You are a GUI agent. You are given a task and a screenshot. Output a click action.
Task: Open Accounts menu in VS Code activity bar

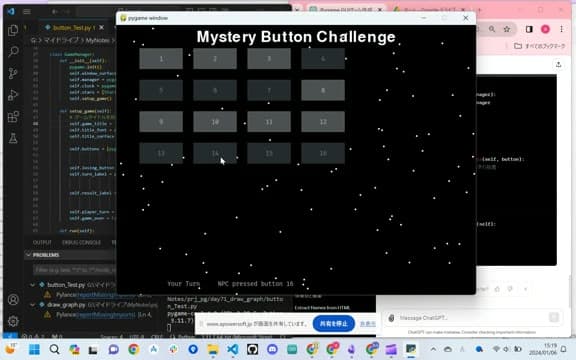[x=13, y=300]
